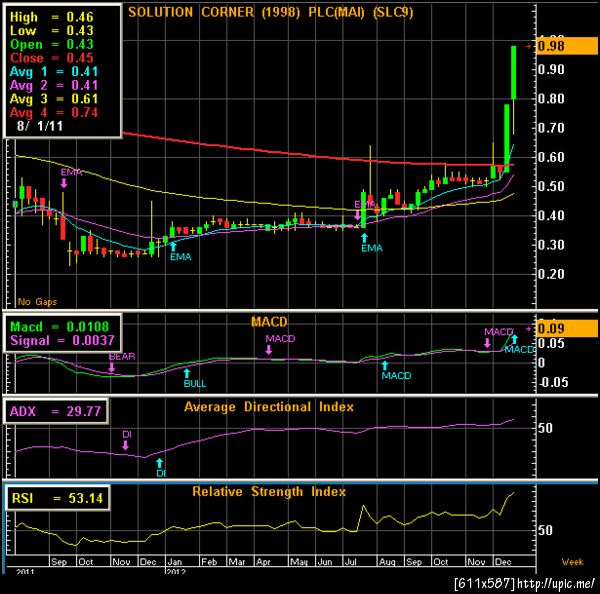This screenshot has width=600, height=594.
Task: Click the pink DI down-arrow marker
Action: click(x=126, y=445)
